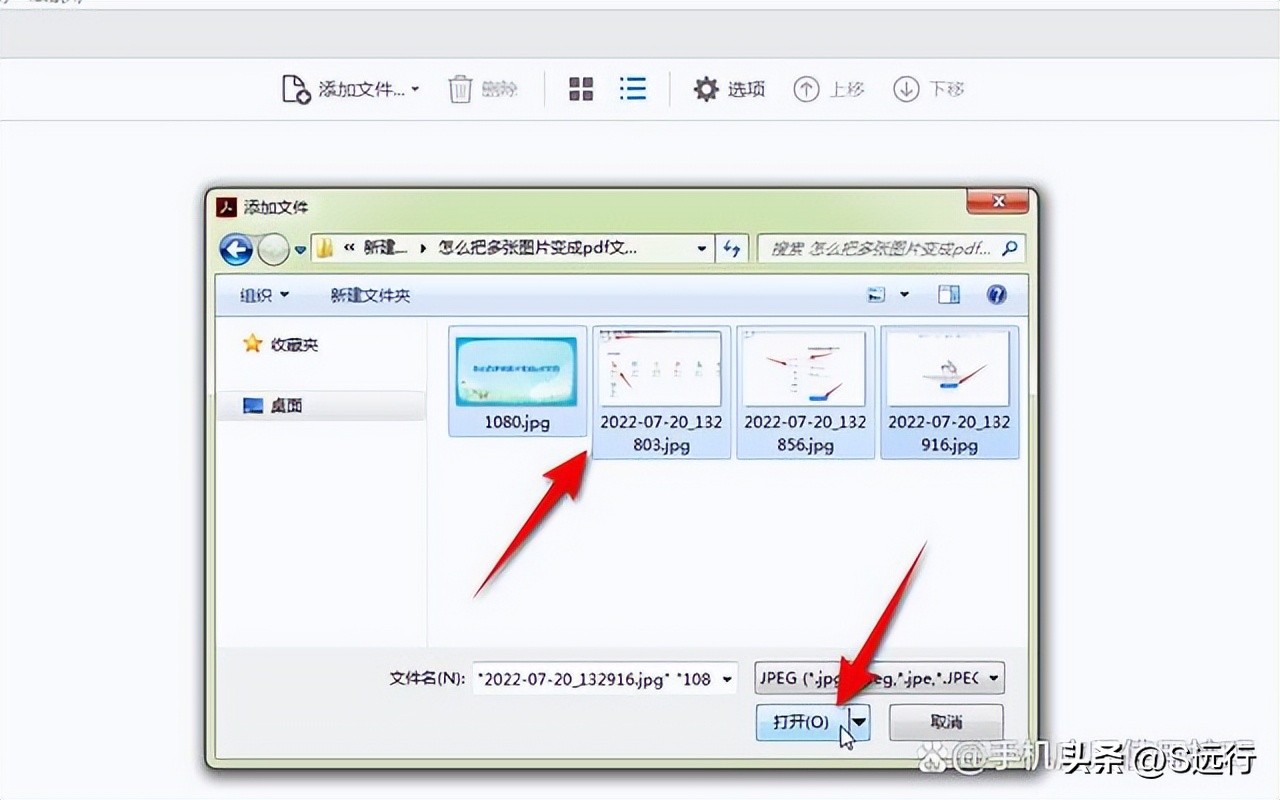Select the 2022-07-20_132856.jpg file

coord(805,392)
